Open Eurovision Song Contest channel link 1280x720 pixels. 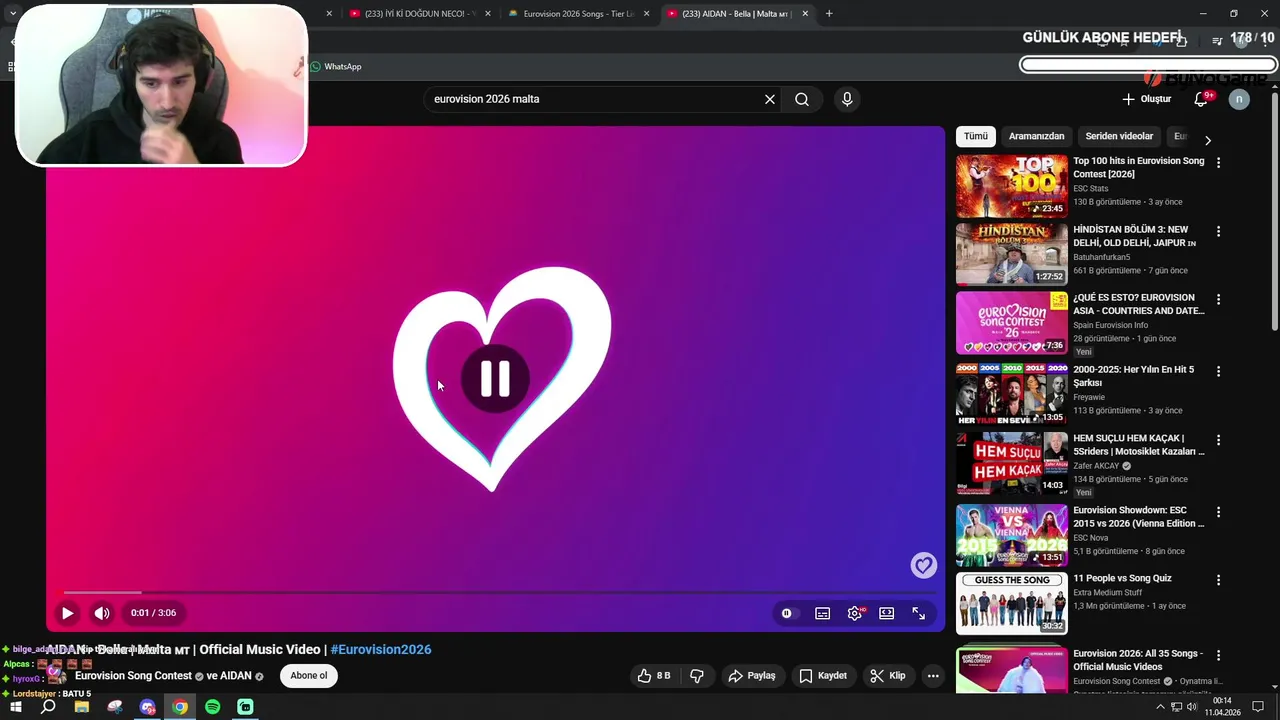(x=133, y=676)
